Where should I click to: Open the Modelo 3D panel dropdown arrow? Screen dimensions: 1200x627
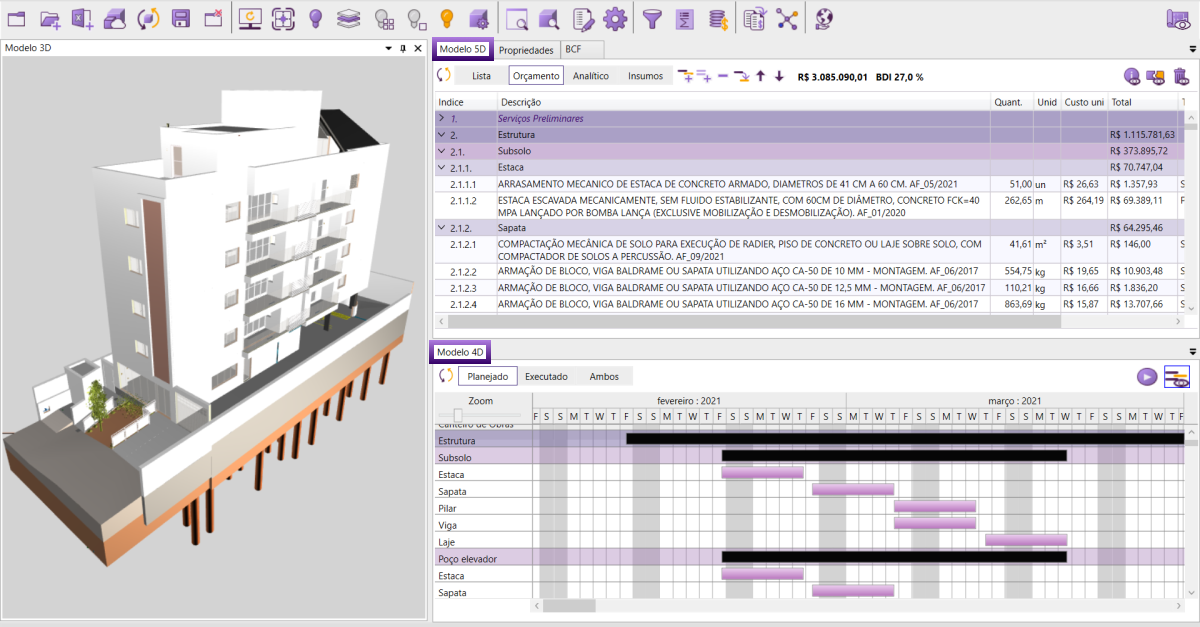coord(389,48)
